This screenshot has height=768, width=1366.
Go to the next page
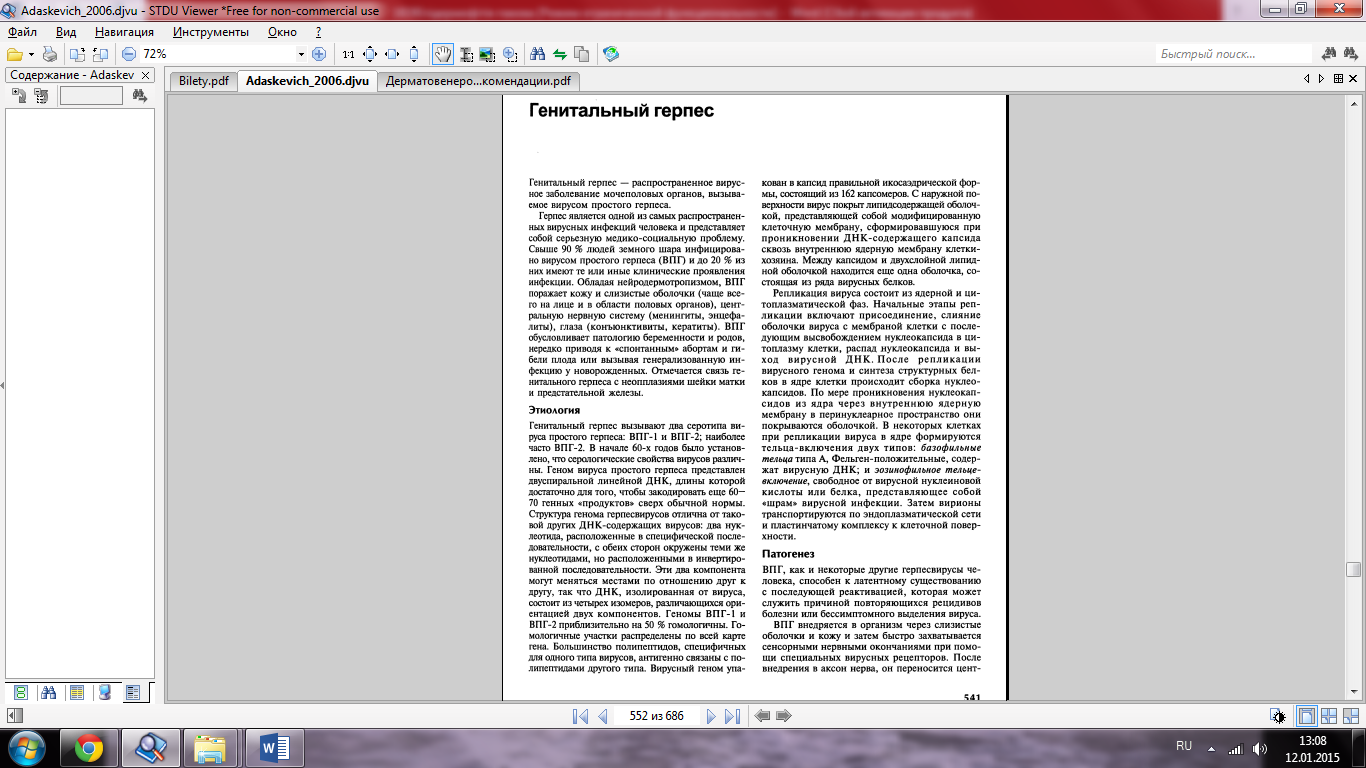[710, 716]
